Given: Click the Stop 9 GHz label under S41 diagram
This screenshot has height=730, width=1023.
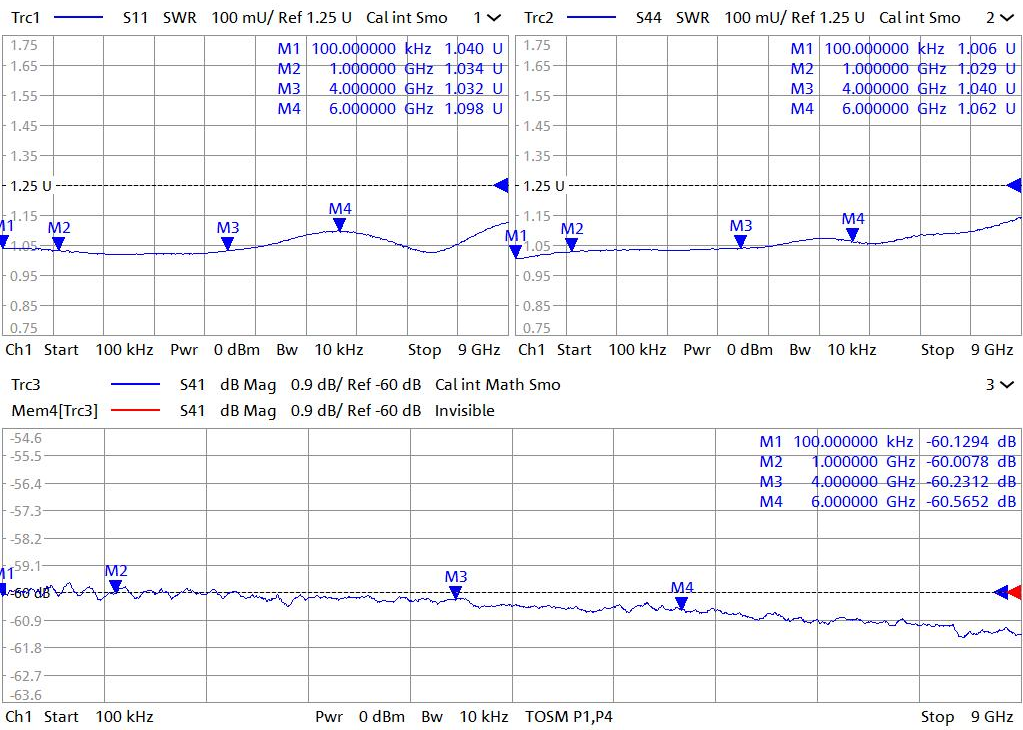Looking at the screenshot, I should (967, 716).
